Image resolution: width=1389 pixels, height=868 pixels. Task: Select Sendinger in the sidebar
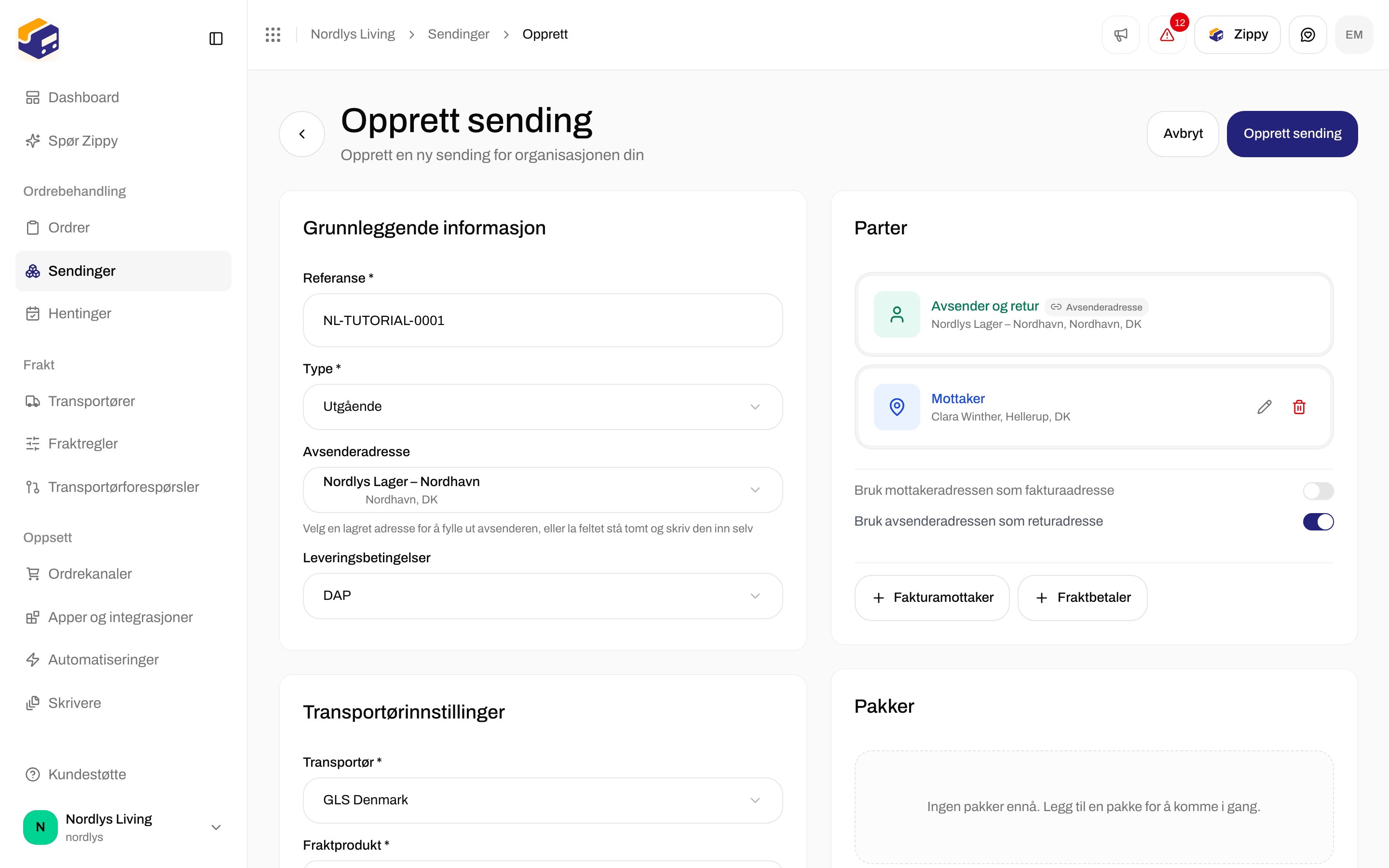(123, 271)
